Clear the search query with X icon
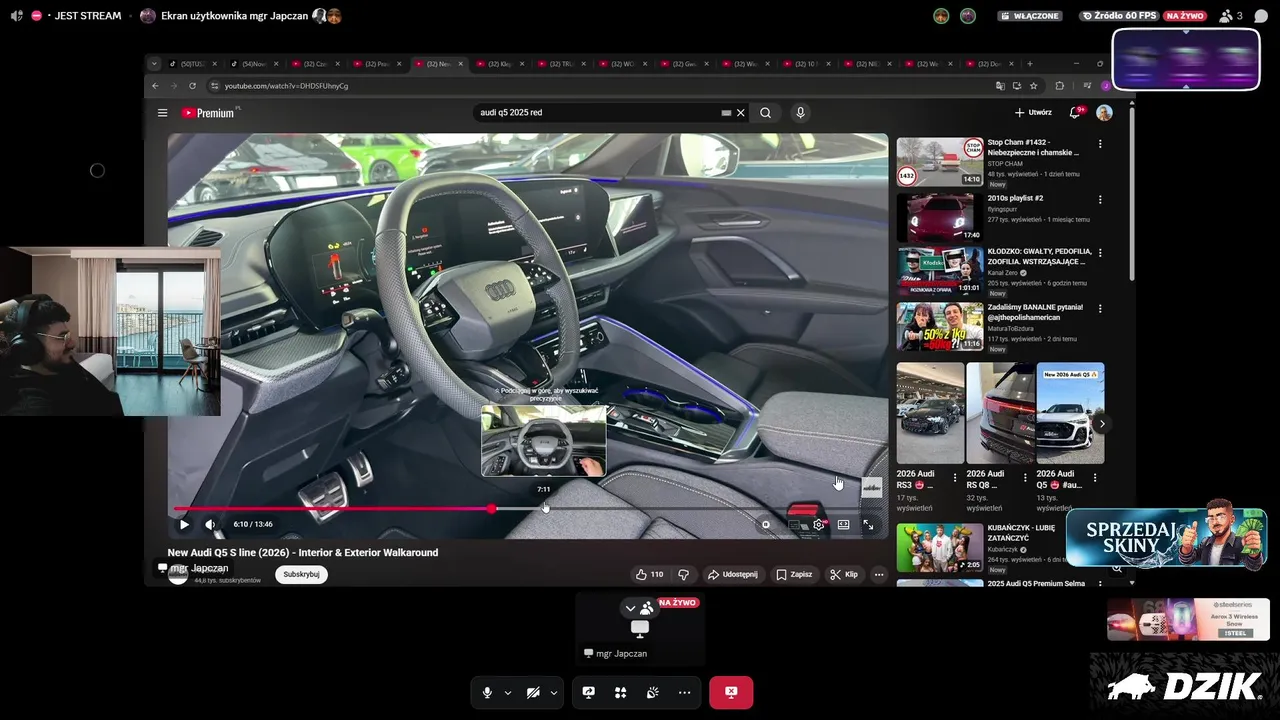The width and height of the screenshot is (1280, 720). click(x=741, y=113)
